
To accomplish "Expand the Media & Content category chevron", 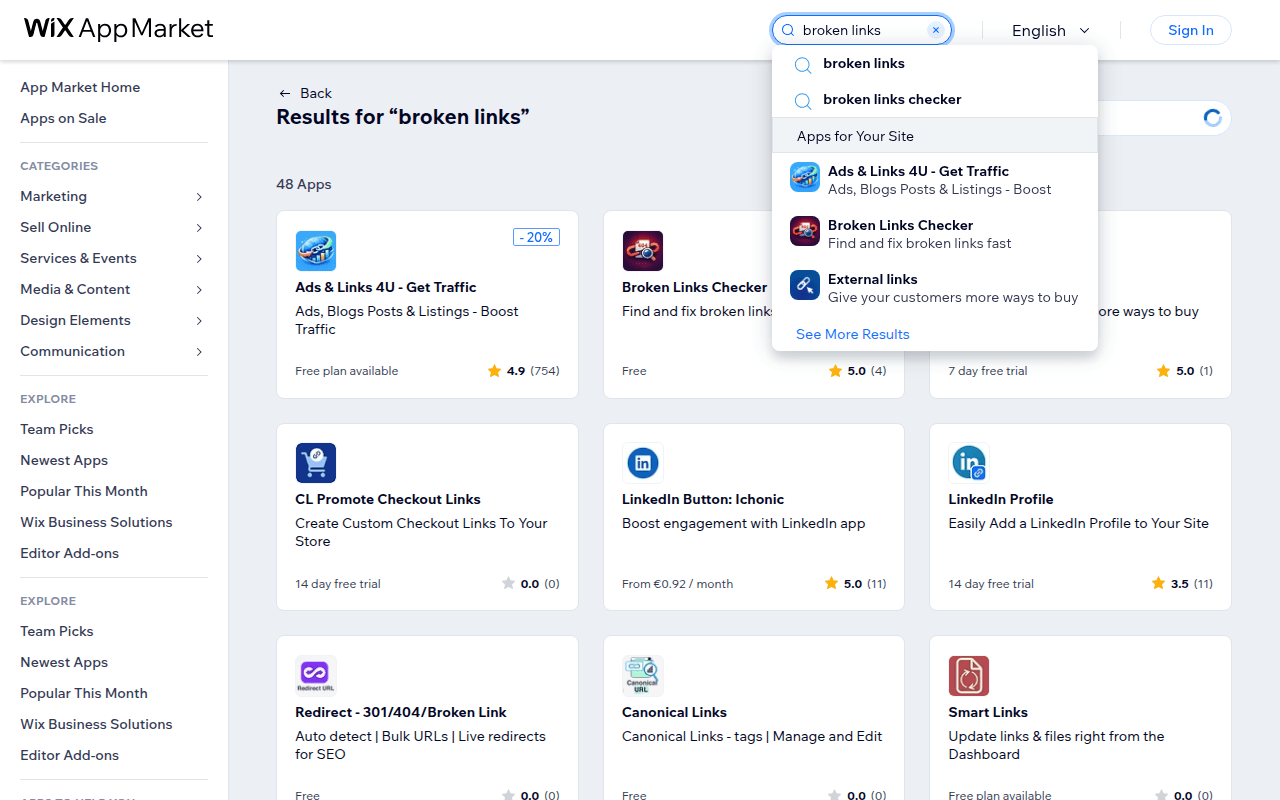I will pos(199,290).
